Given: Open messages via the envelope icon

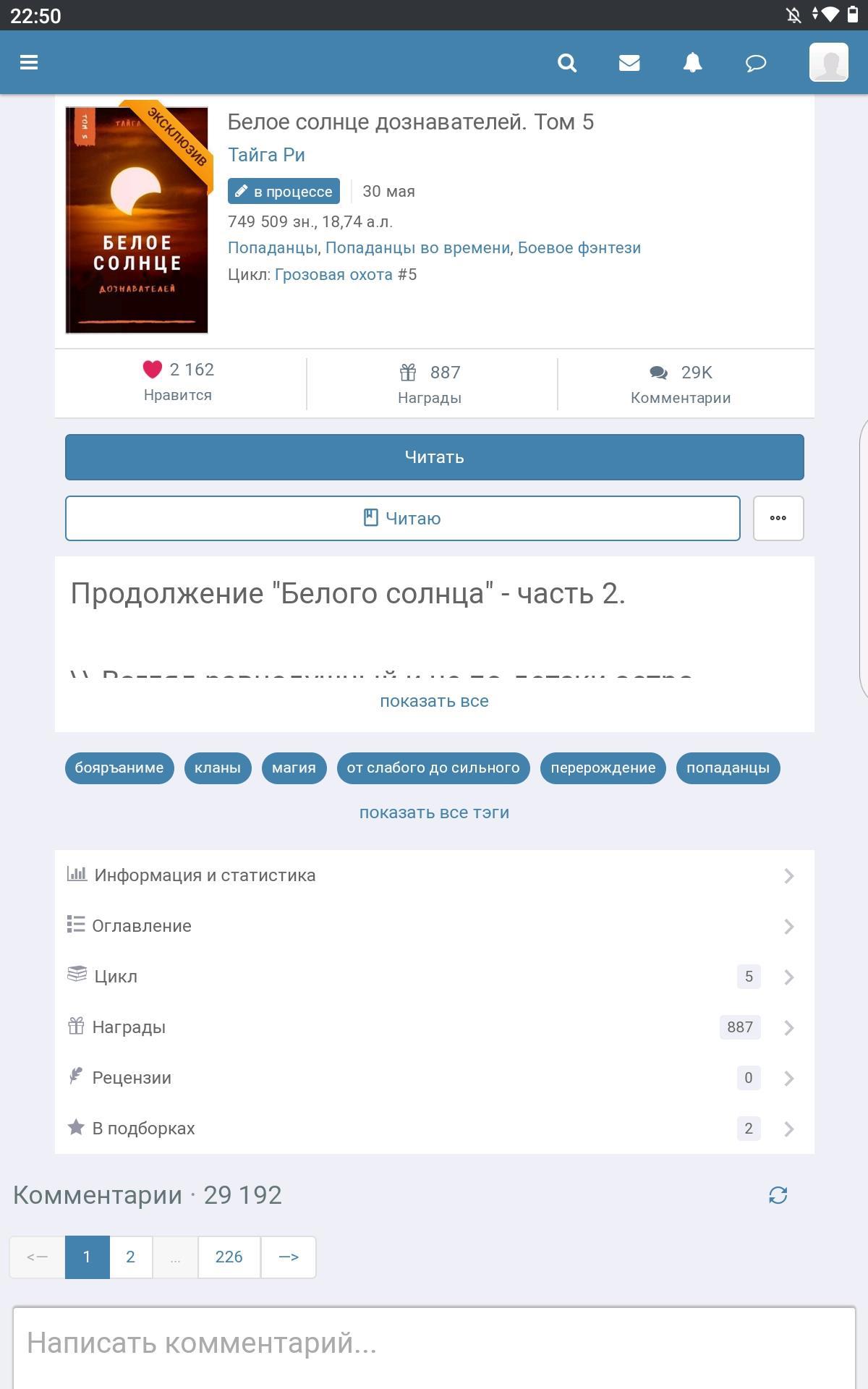Looking at the screenshot, I should [x=629, y=63].
